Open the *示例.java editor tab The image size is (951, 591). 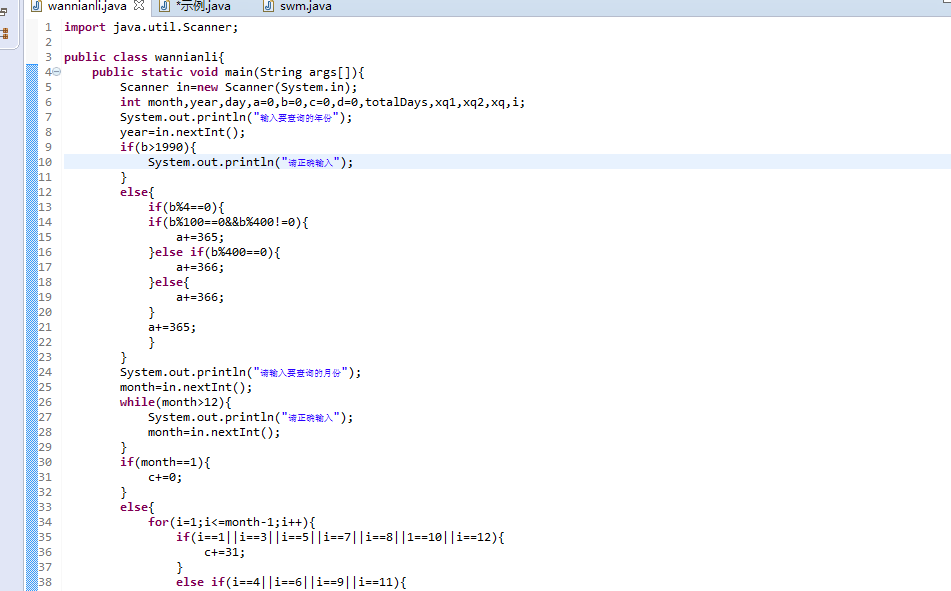tap(203, 6)
